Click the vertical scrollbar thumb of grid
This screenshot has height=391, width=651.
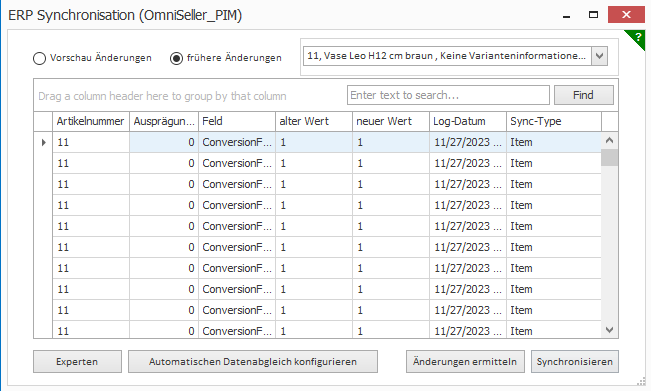tap(609, 157)
